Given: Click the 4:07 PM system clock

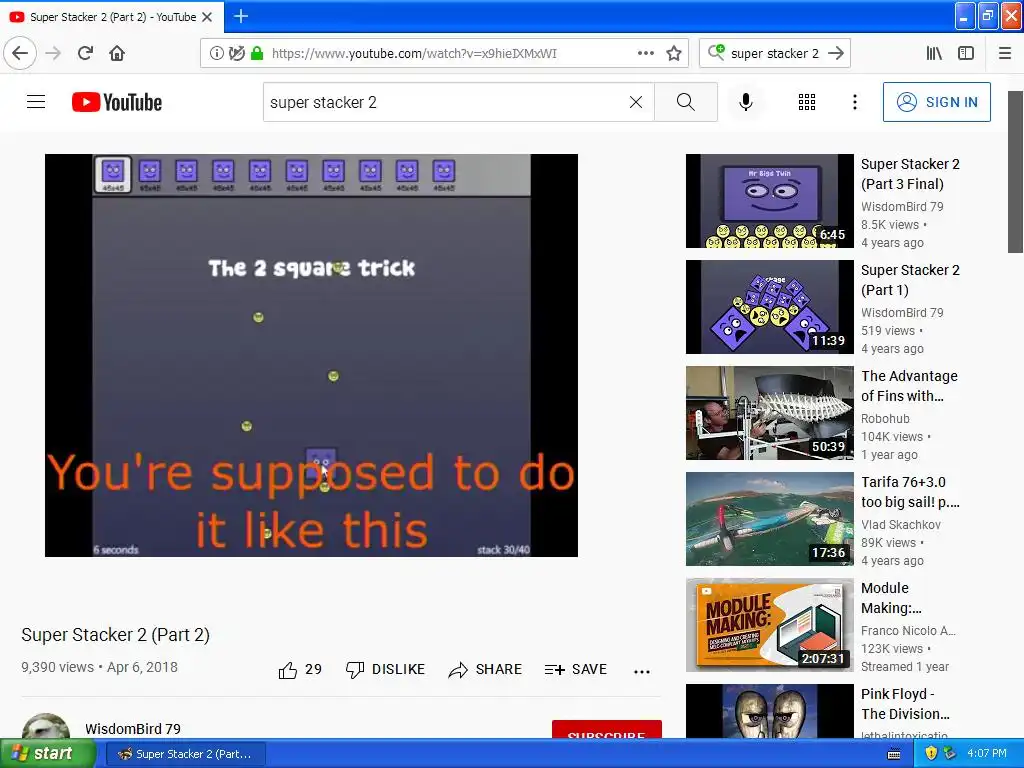Looking at the screenshot, I should click(x=987, y=754).
